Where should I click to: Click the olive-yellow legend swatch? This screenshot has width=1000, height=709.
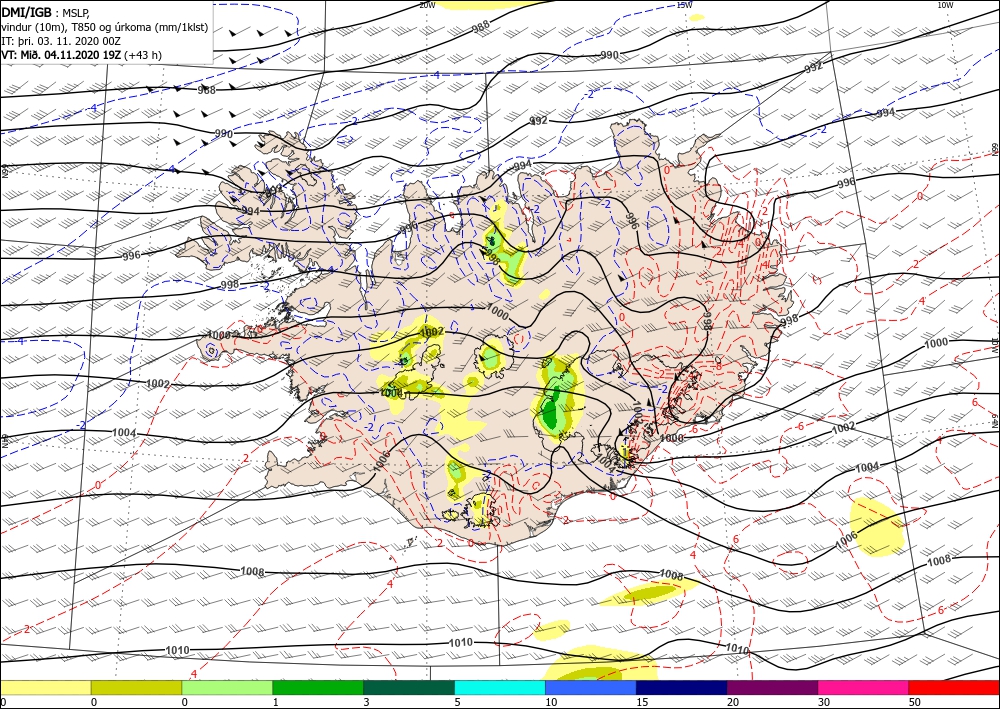click(136, 687)
